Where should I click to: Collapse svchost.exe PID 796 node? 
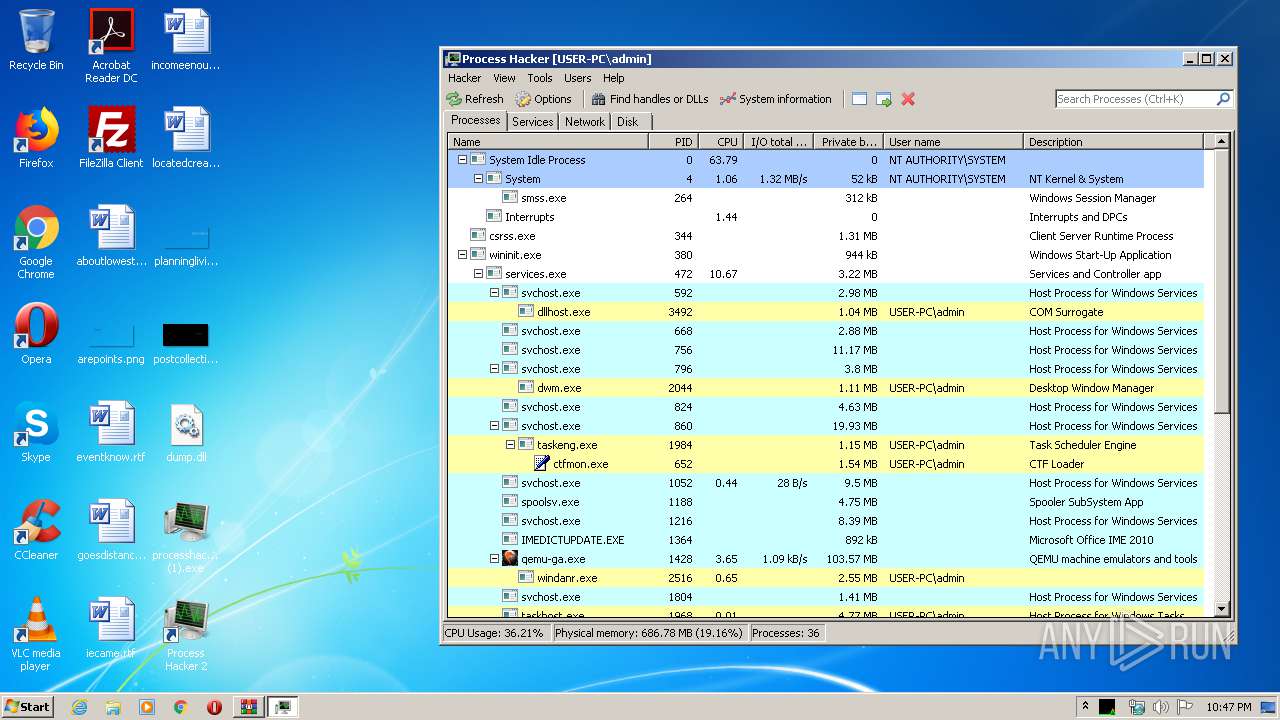pos(494,369)
